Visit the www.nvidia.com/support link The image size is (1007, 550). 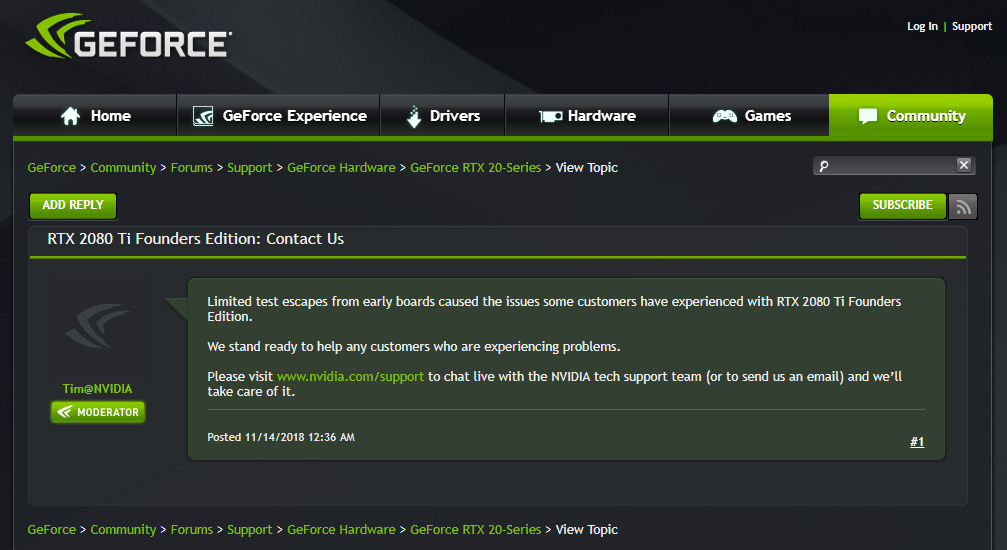tap(350, 377)
